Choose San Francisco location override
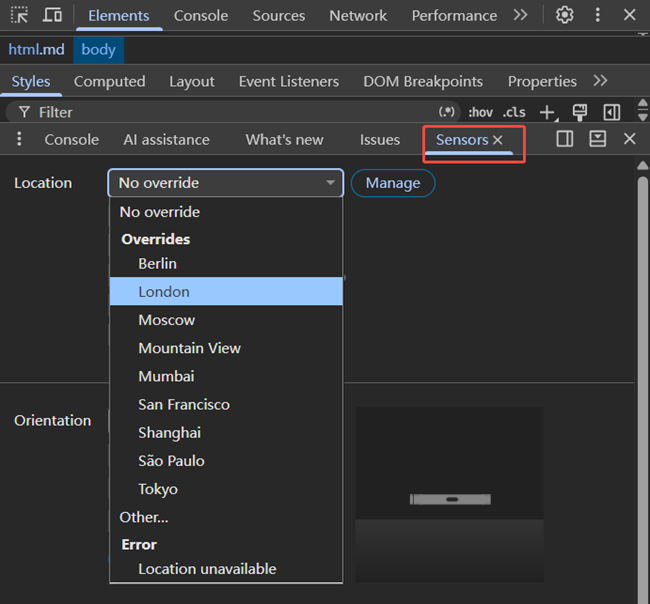The width and height of the screenshot is (650, 604). [x=226, y=405]
